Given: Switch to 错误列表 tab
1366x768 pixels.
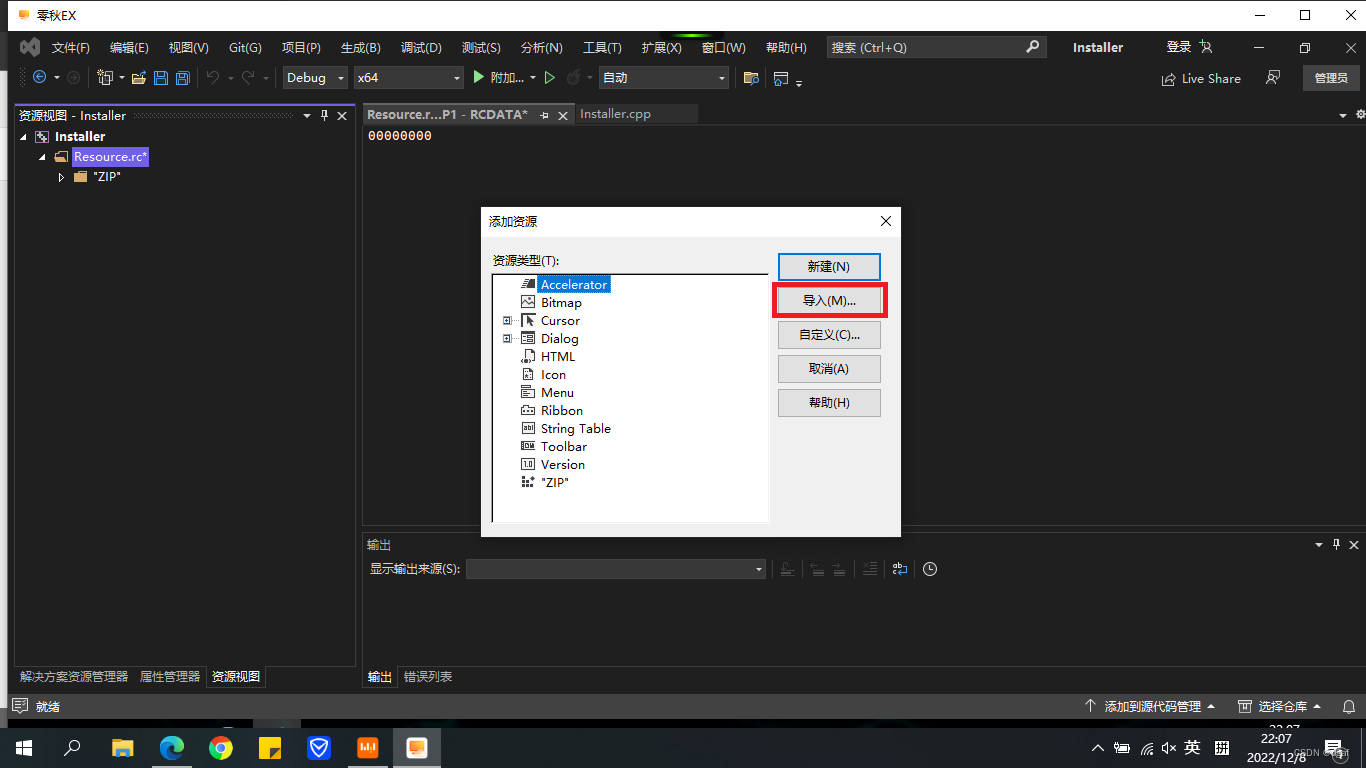Looking at the screenshot, I should [x=428, y=677].
